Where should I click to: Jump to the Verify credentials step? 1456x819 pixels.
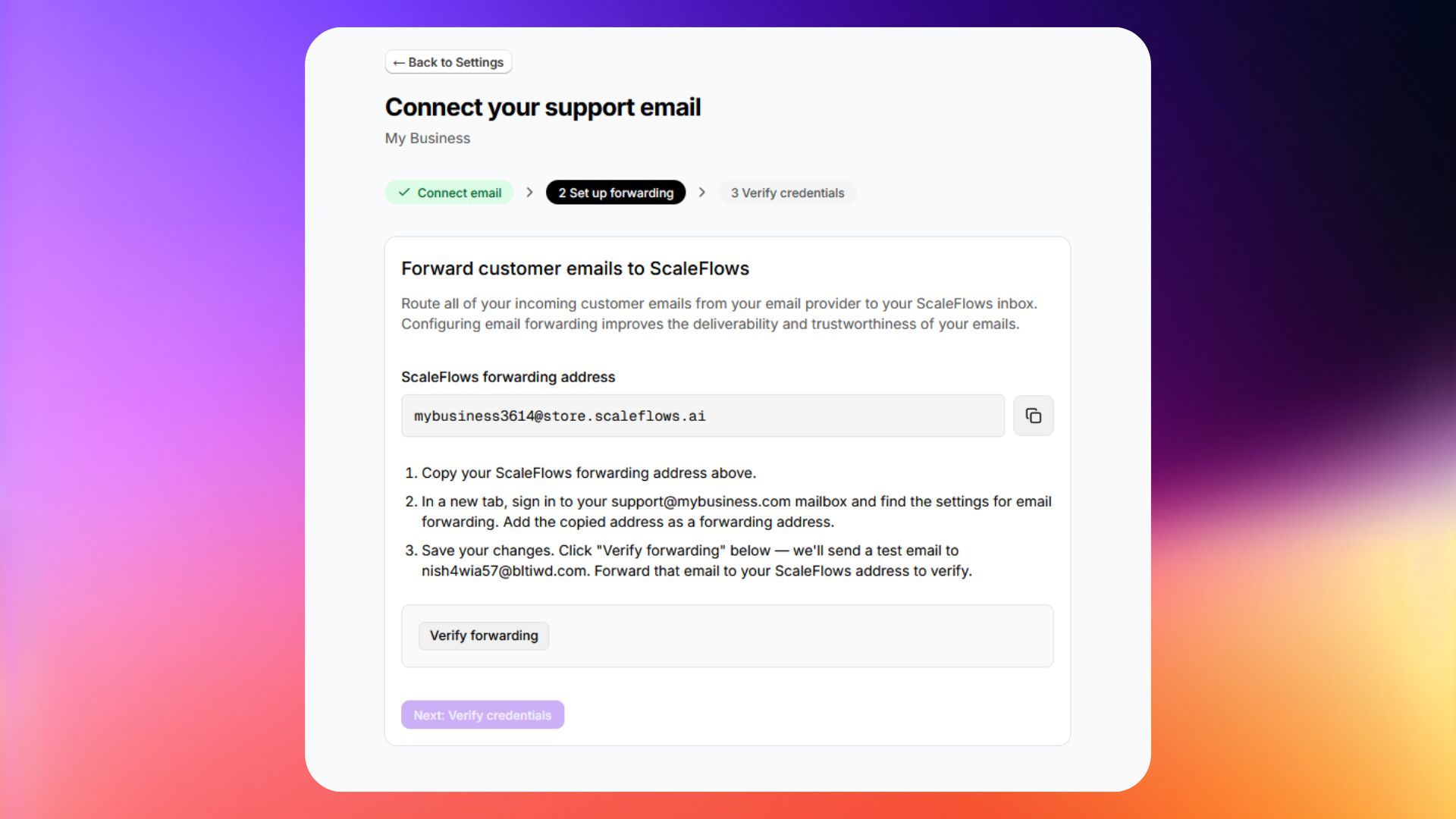787,193
